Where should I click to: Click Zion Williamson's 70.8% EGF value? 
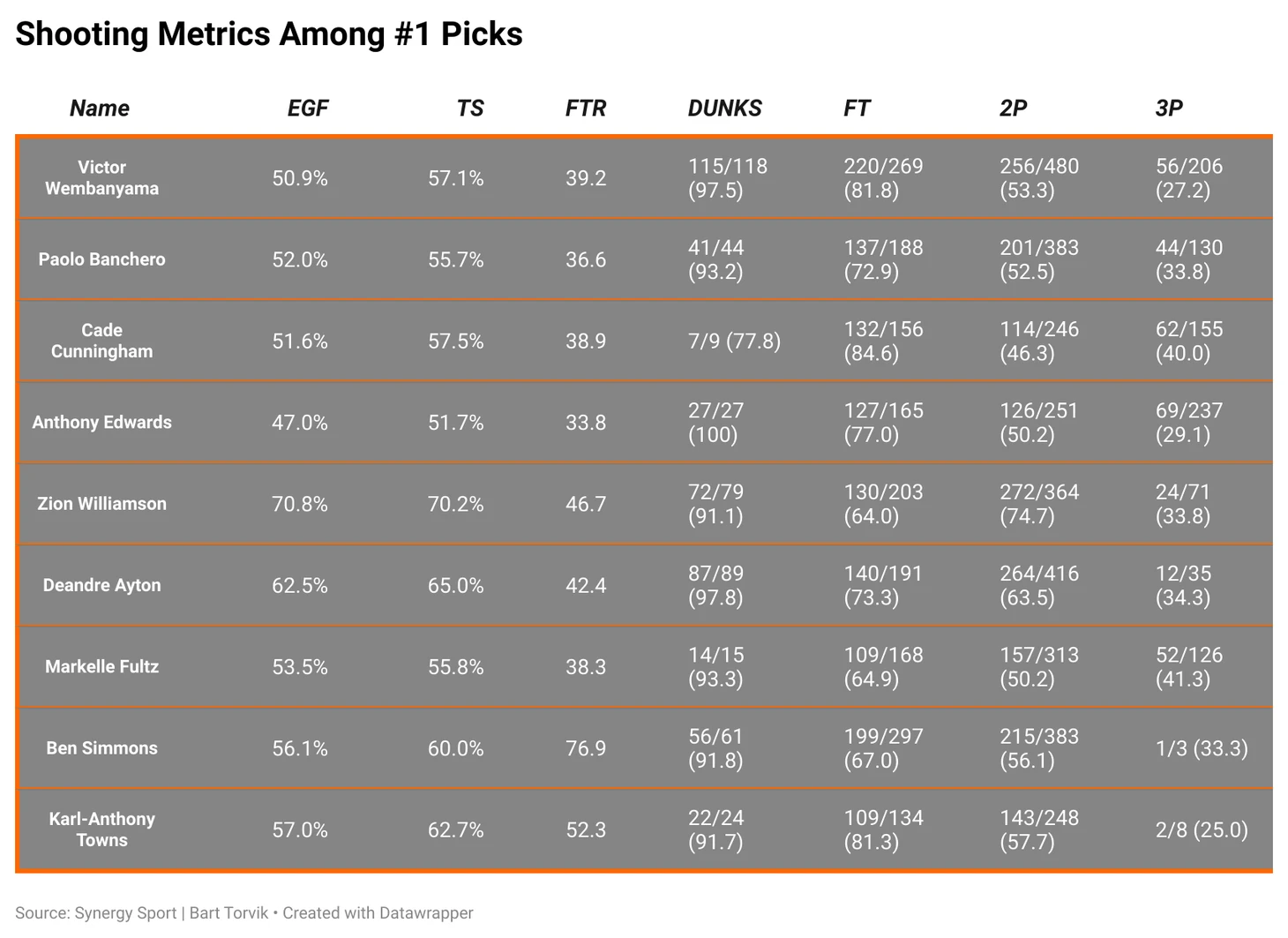pos(300,504)
